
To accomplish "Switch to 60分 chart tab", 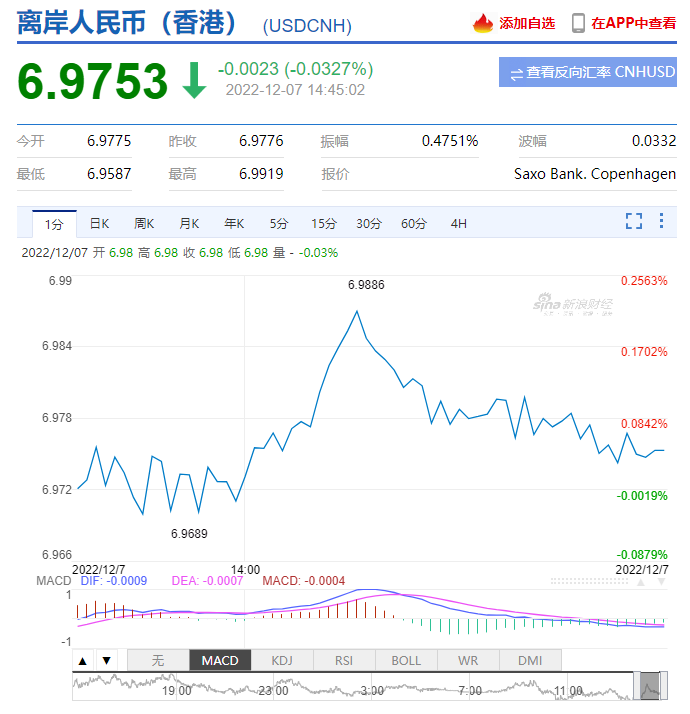I will tap(414, 224).
